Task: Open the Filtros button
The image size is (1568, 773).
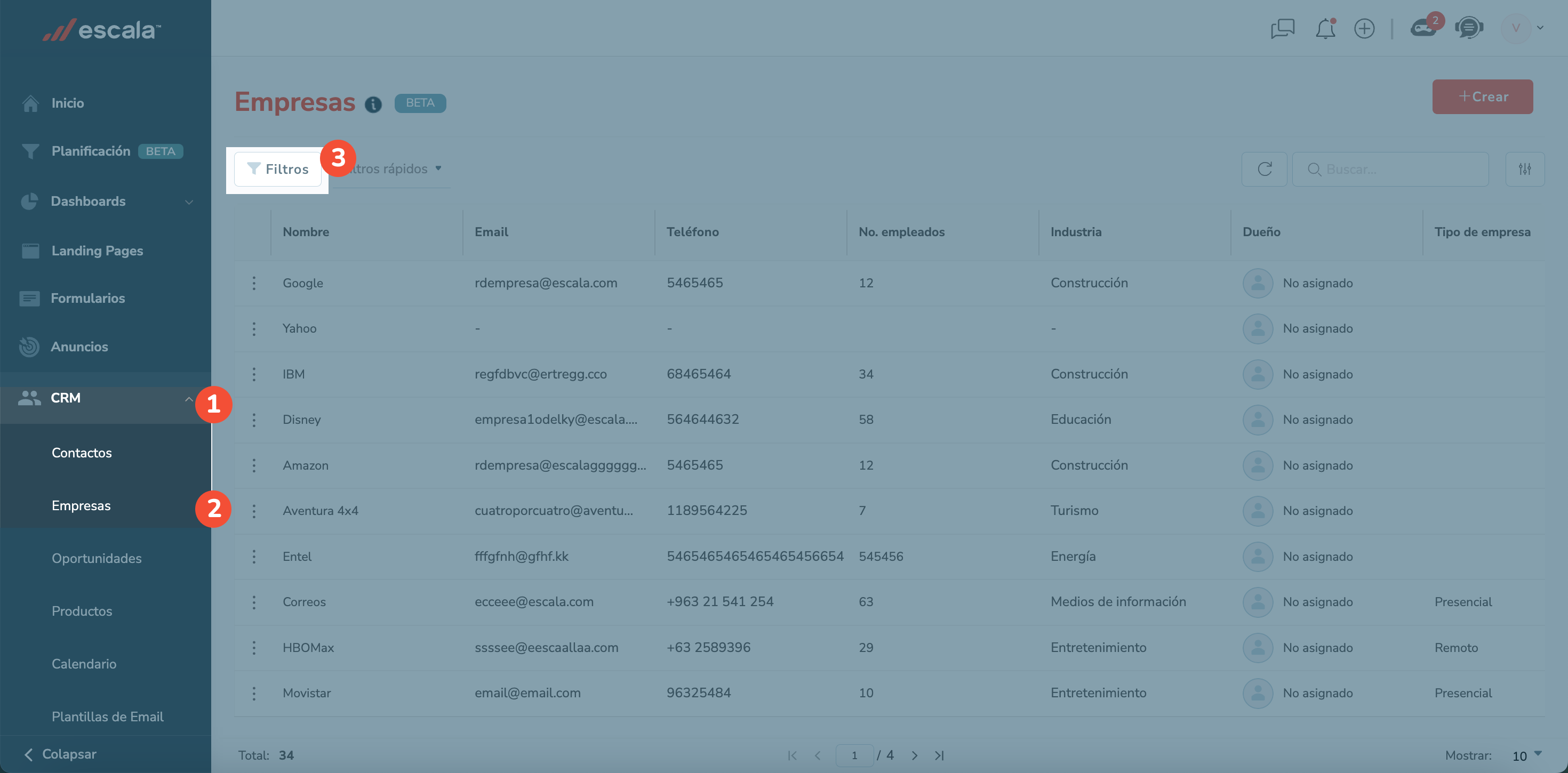Action: coord(278,169)
